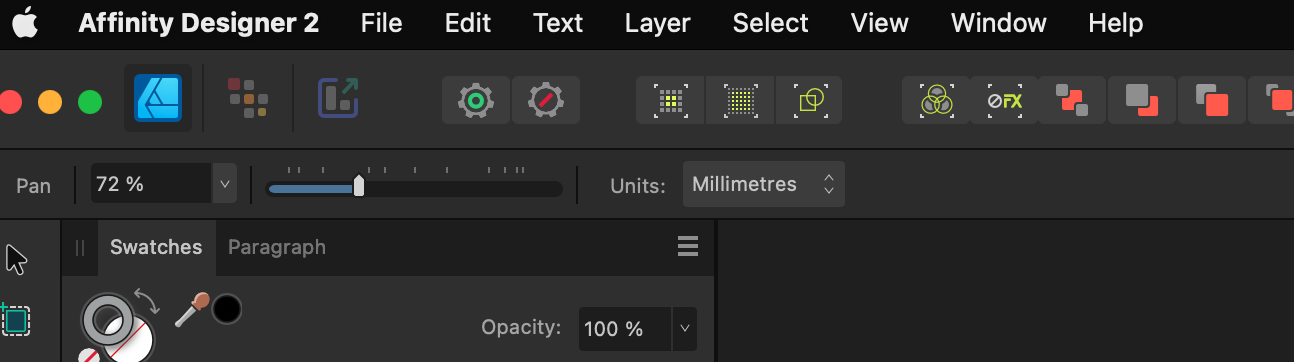Select the Artboard tool
1294x362 pixels.
tap(16, 320)
